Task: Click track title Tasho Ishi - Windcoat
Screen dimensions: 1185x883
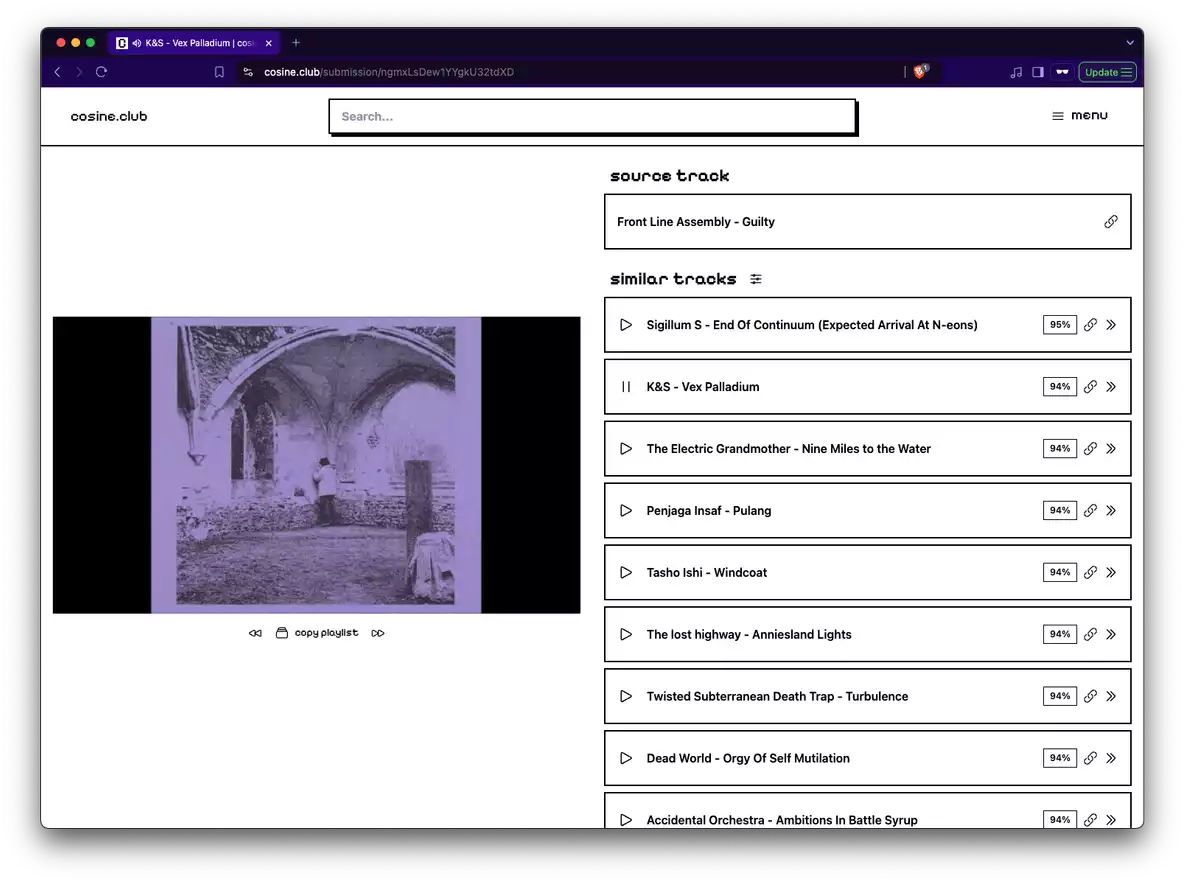Action: click(x=707, y=573)
